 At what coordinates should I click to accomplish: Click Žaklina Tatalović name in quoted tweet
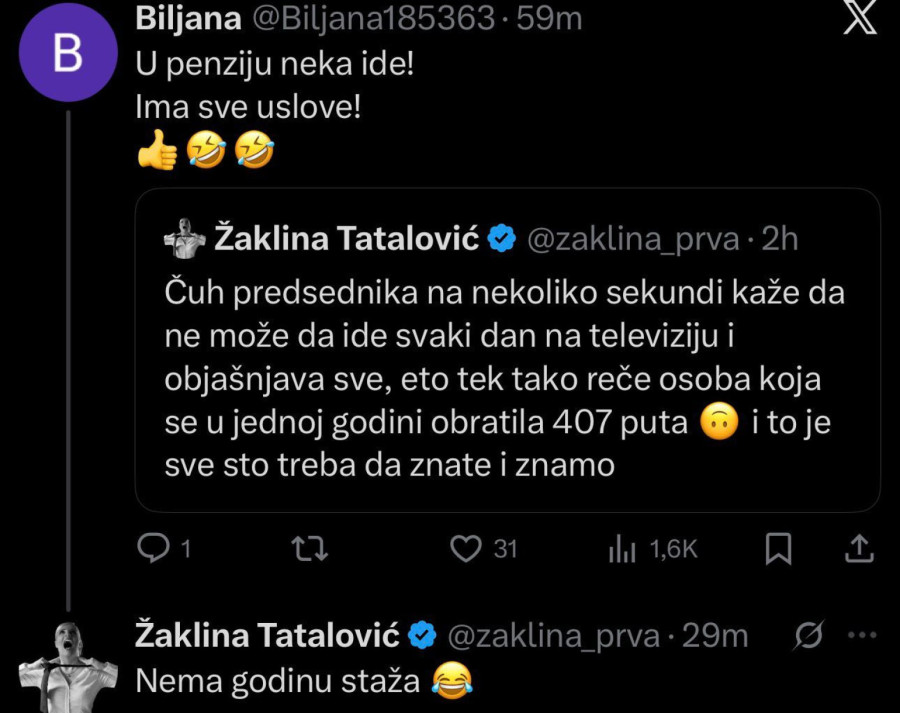[348, 238]
